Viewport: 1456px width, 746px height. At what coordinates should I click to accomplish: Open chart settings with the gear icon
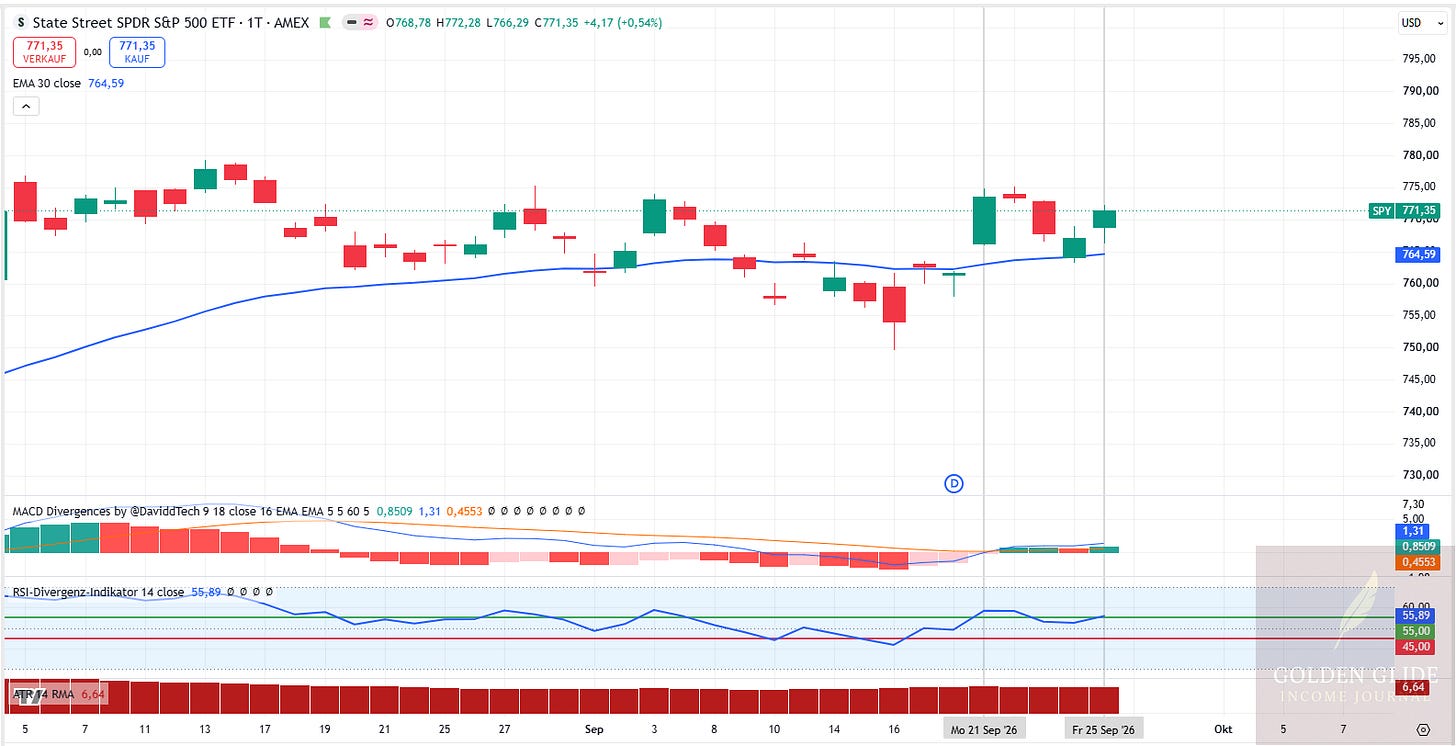coord(1423,731)
